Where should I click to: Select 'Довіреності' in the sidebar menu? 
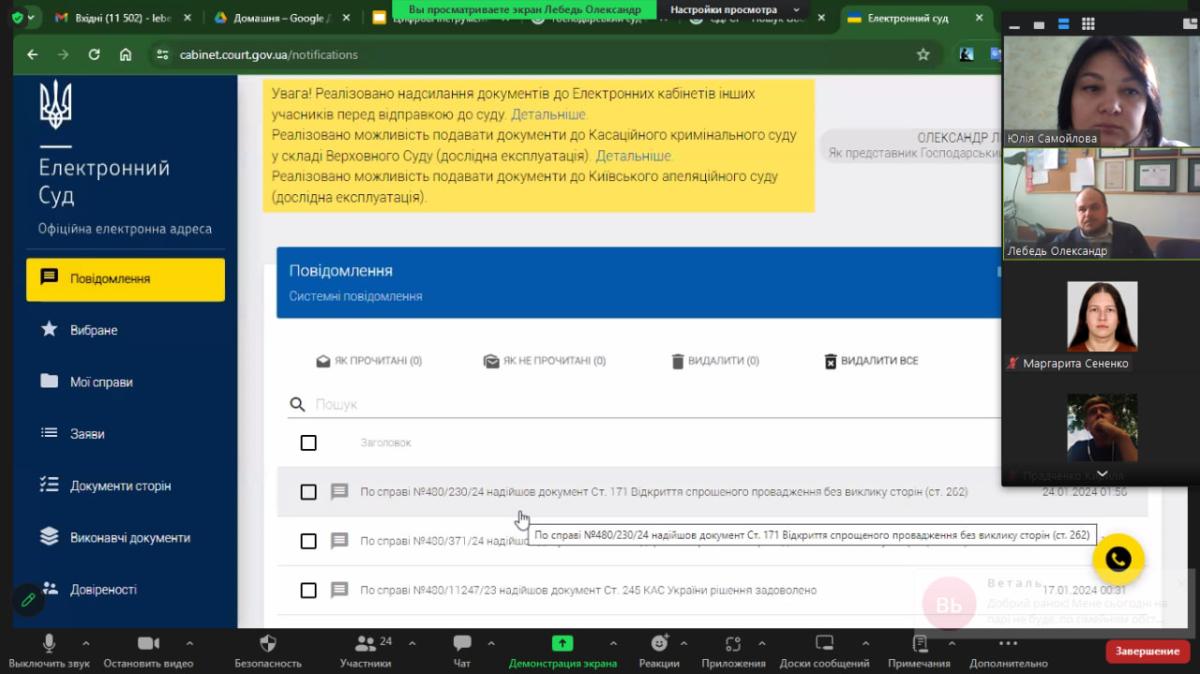click(x=103, y=590)
